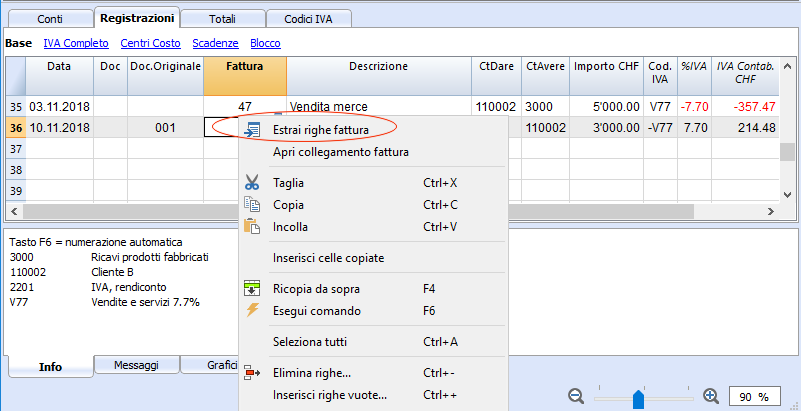
Task: Choose Apri collegamento fattura from menu
Action: [x=341, y=152]
